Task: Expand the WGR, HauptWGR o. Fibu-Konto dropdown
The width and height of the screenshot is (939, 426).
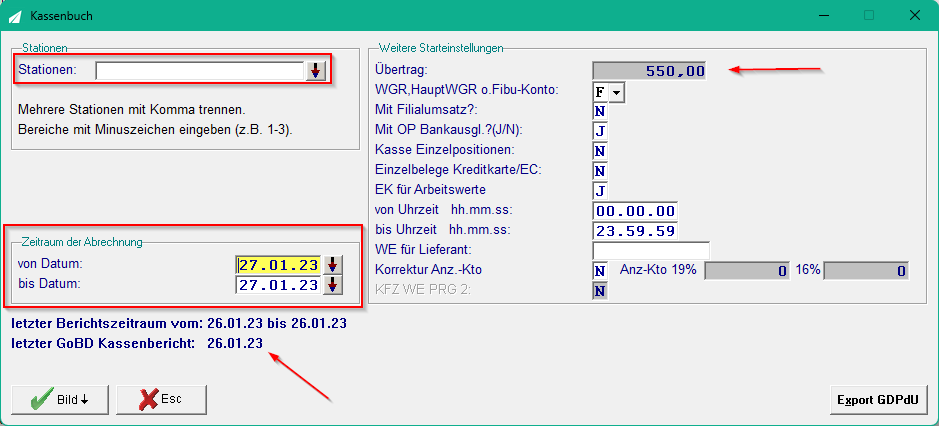Action: [617, 92]
